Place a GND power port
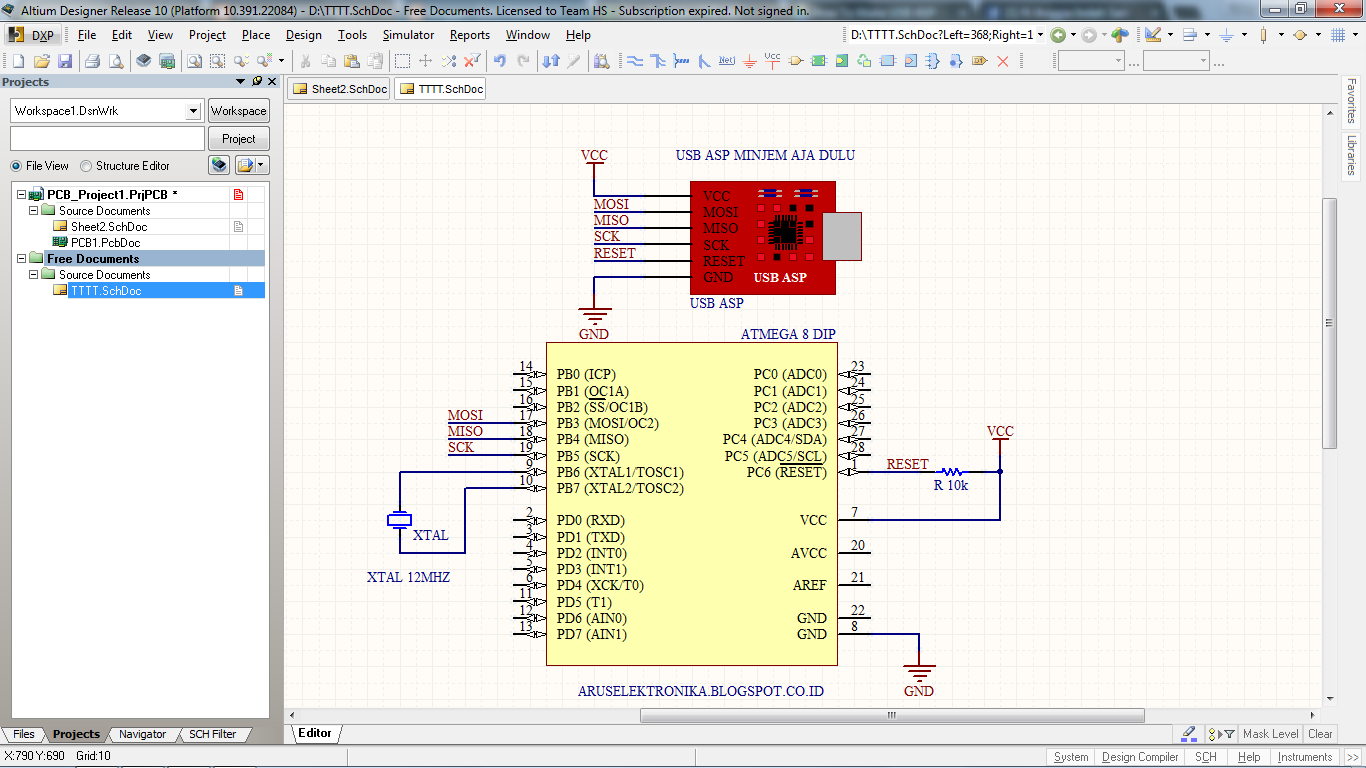 click(x=749, y=60)
